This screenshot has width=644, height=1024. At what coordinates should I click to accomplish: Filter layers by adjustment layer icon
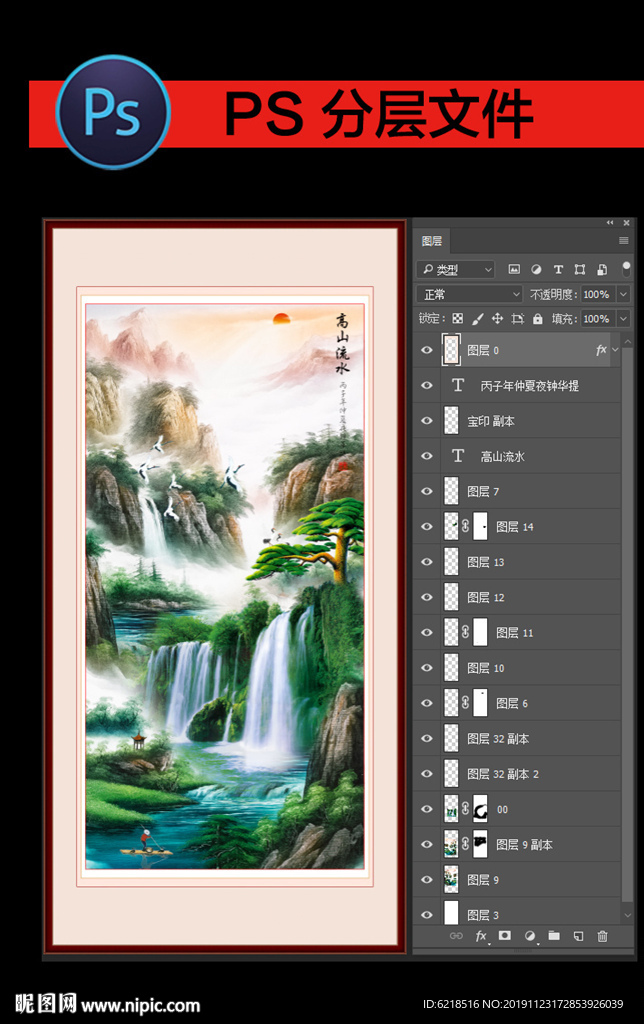pyautogui.click(x=536, y=269)
